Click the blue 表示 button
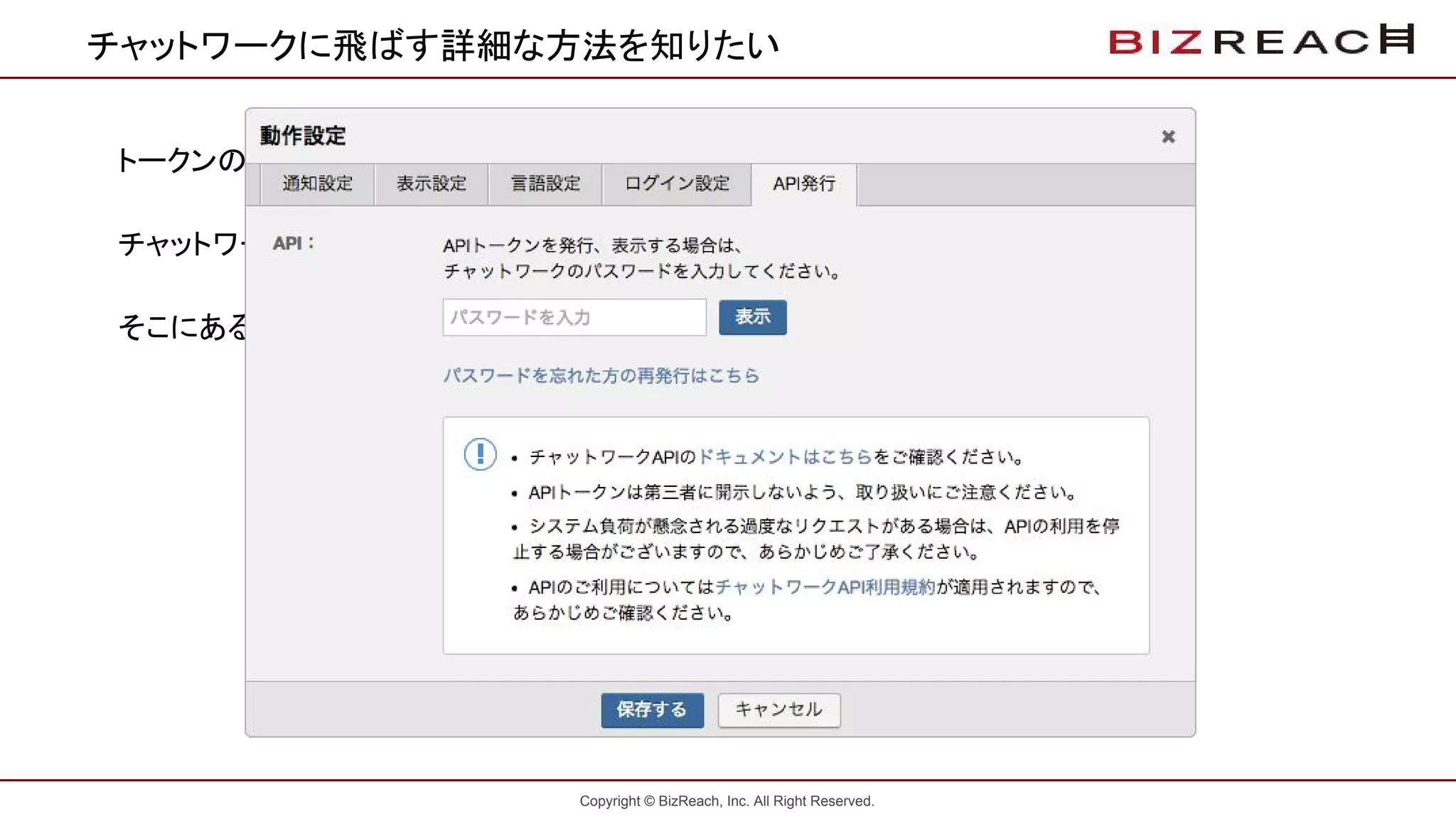 pos(753,317)
